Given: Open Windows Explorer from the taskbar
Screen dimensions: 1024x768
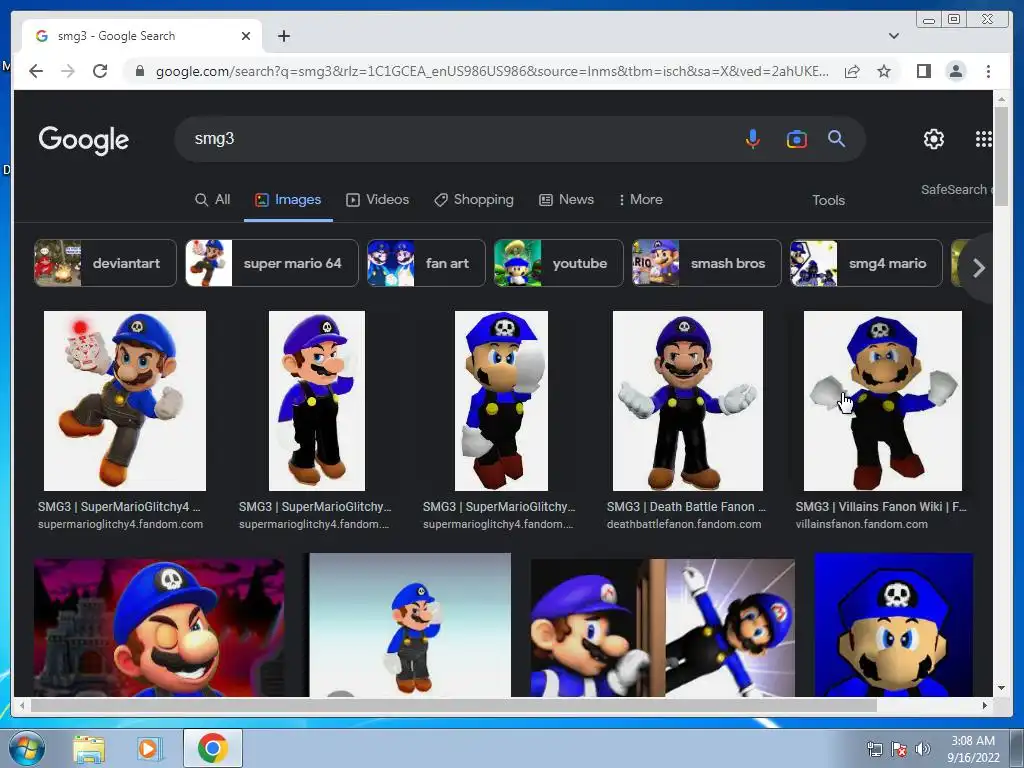Looking at the screenshot, I should coord(89,748).
